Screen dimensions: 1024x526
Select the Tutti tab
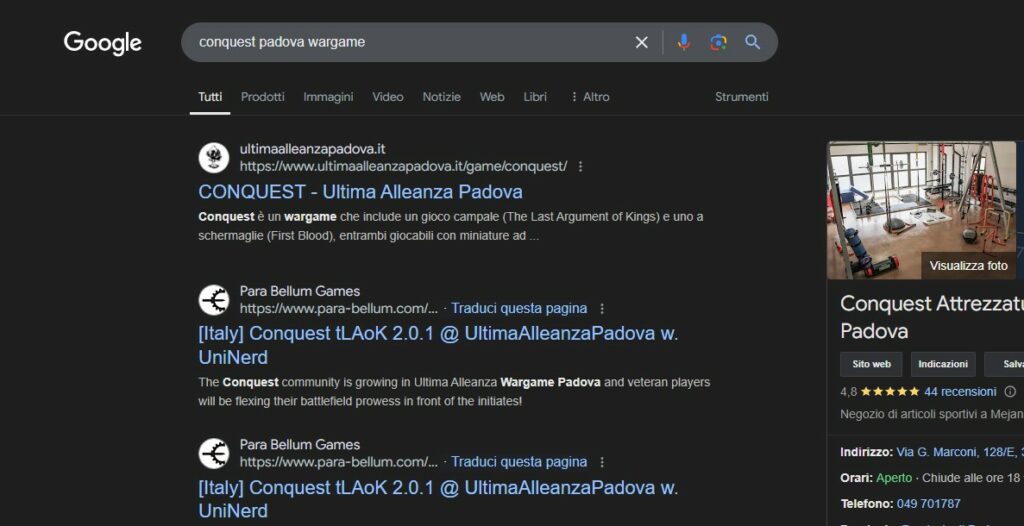[210, 97]
